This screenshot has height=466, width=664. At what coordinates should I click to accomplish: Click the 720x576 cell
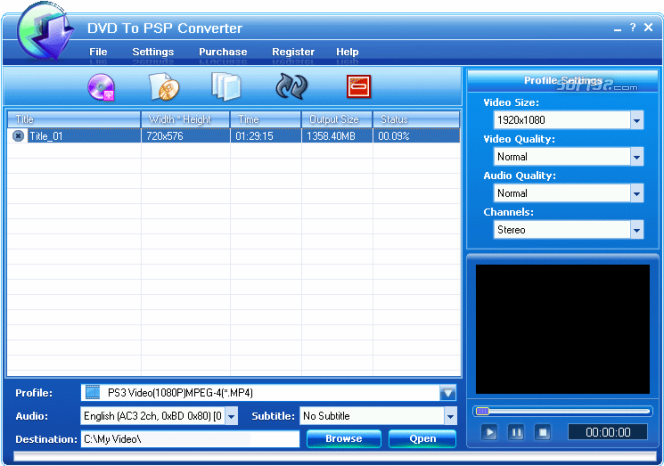(185, 136)
